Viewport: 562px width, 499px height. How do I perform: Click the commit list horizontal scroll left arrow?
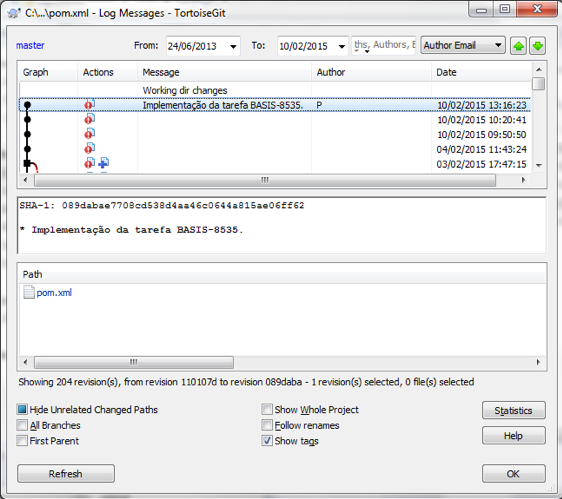coord(25,180)
